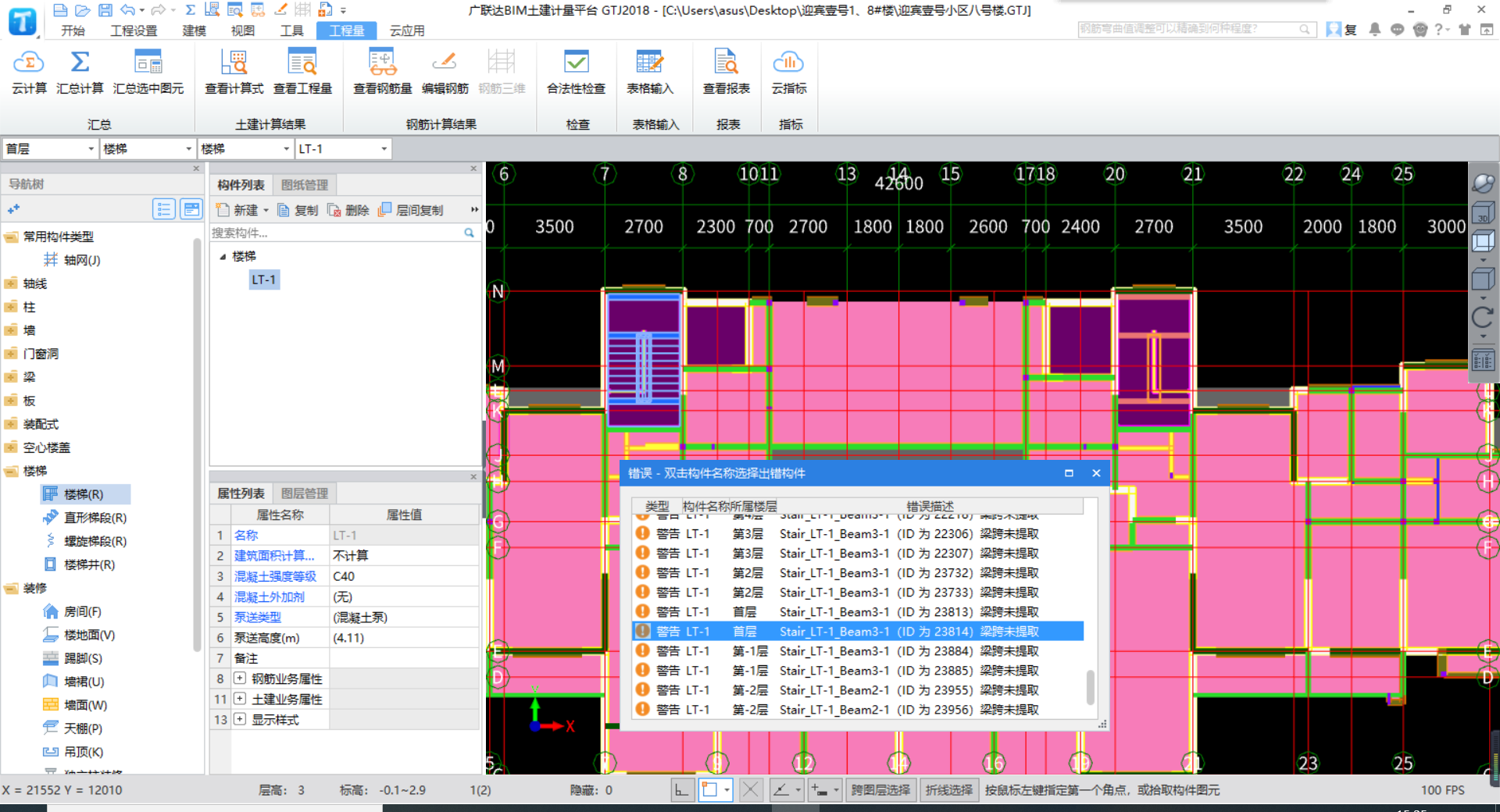
Task: Click the save icon in quick access bar
Action: (105, 10)
